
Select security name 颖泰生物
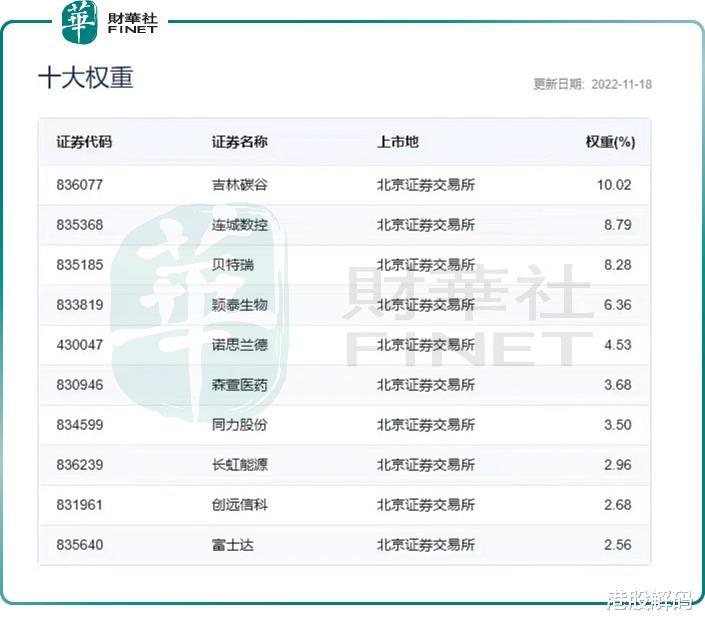tap(240, 305)
